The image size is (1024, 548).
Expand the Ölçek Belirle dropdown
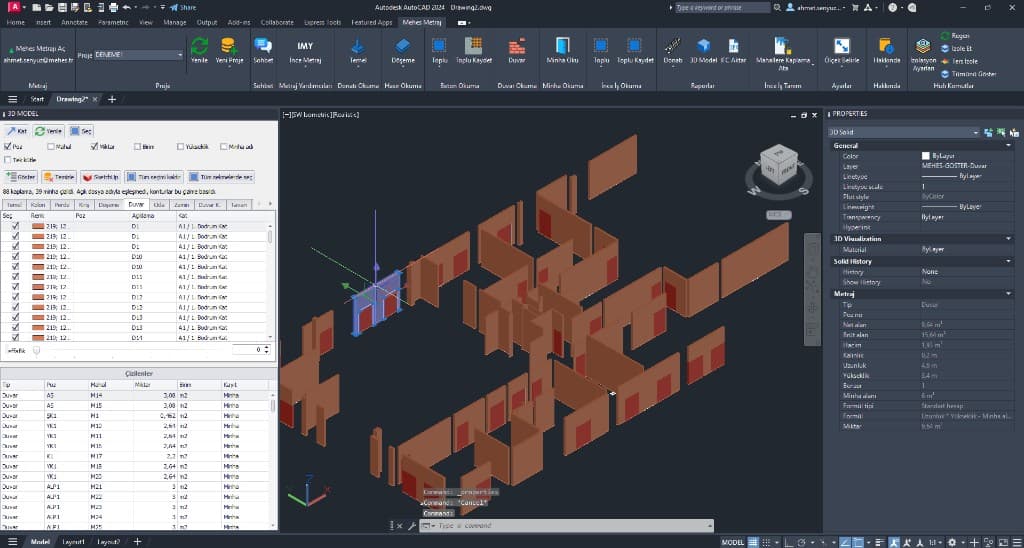(841, 66)
